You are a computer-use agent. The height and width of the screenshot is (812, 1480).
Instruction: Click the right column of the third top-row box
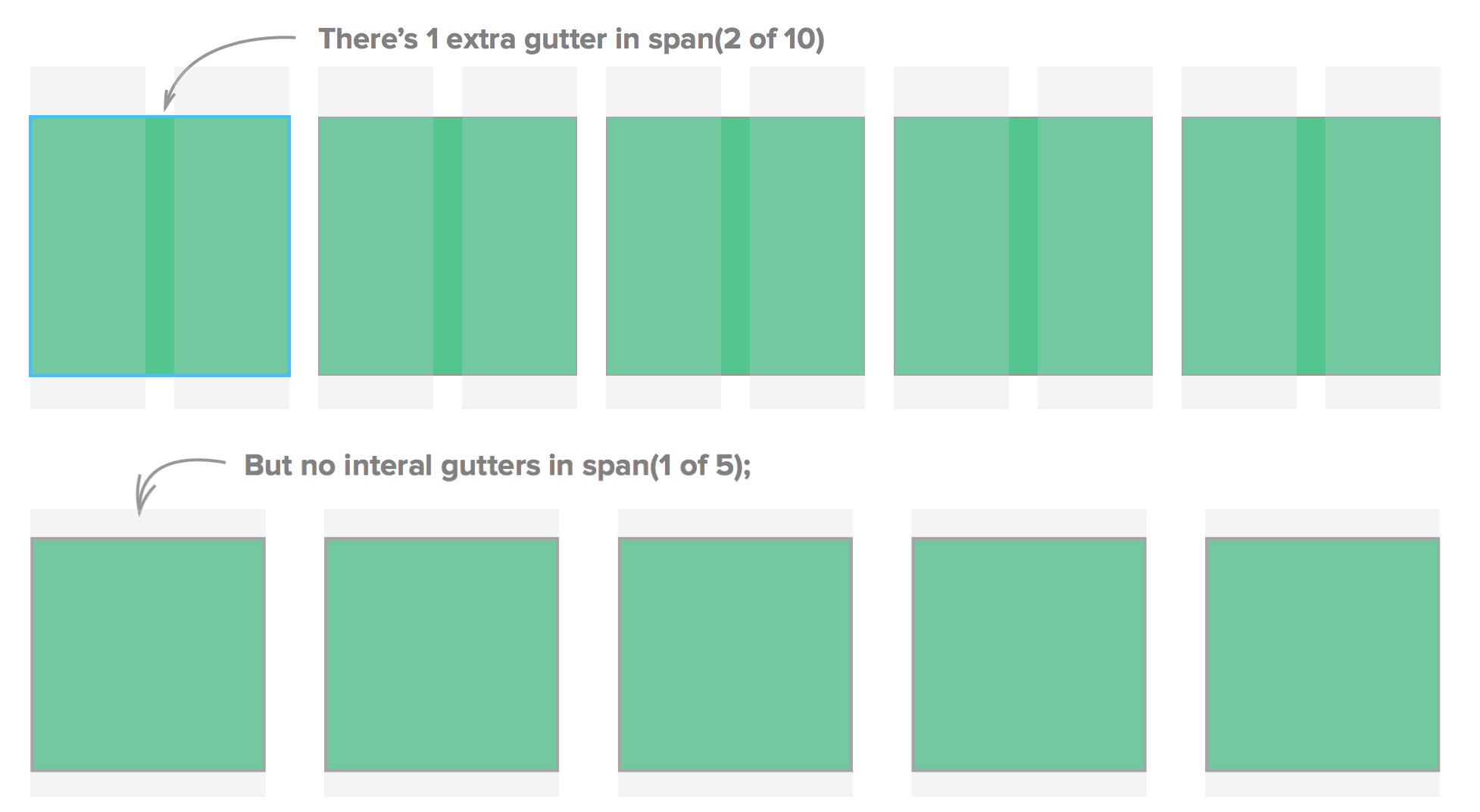807,246
